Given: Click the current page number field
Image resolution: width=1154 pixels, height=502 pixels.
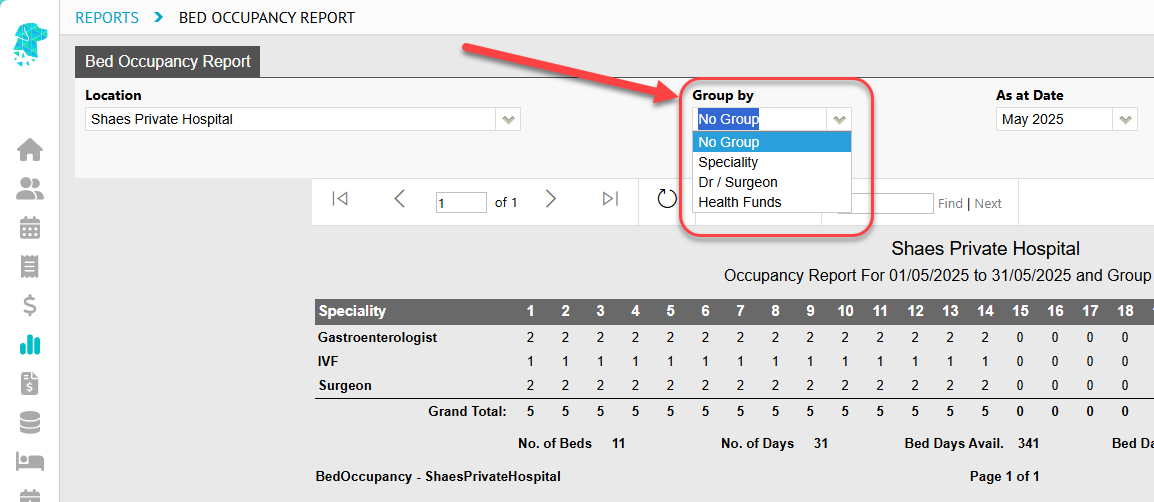Looking at the screenshot, I should tap(461, 202).
